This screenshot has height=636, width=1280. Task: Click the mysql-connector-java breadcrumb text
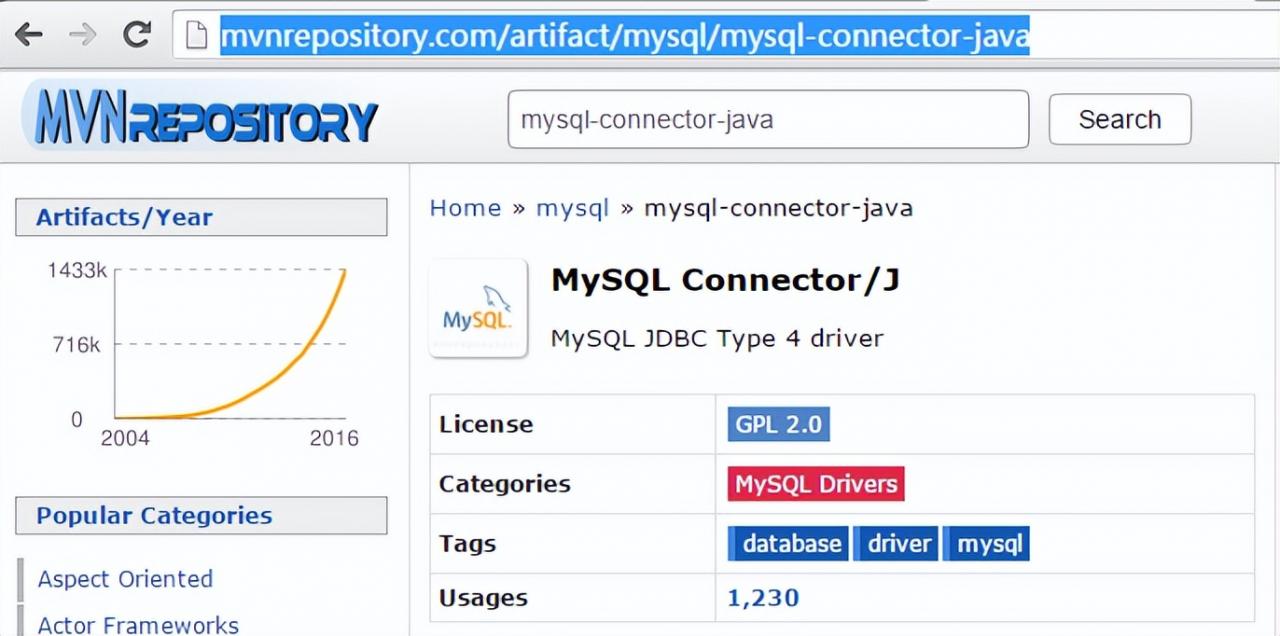pos(778,208)
